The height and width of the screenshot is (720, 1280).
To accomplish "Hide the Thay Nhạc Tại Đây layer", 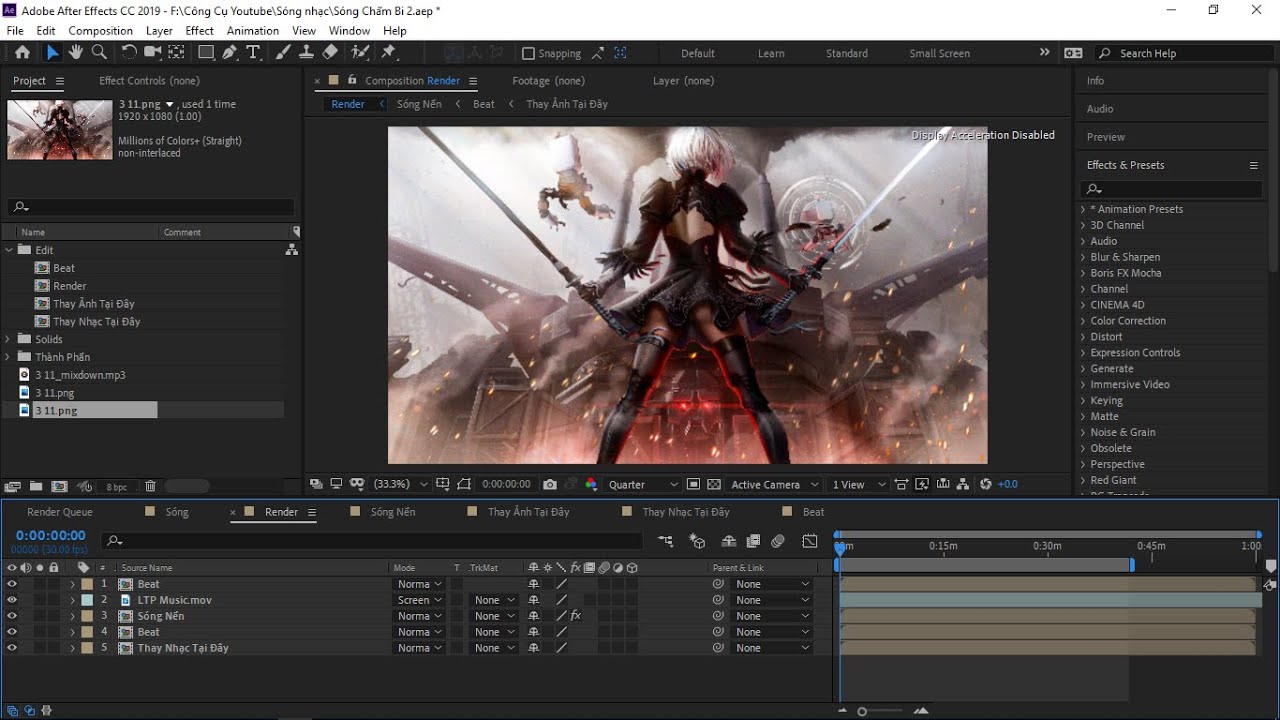I will pos(12,648).
